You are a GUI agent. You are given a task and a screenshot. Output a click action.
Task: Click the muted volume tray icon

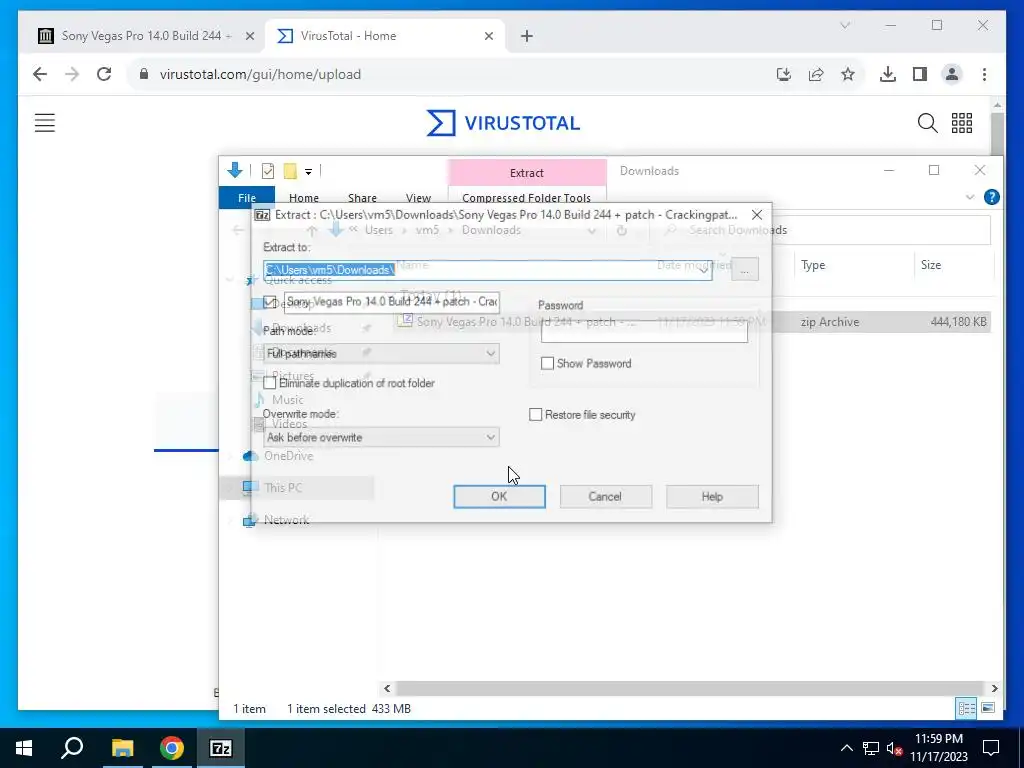click(x=894, y=748)
